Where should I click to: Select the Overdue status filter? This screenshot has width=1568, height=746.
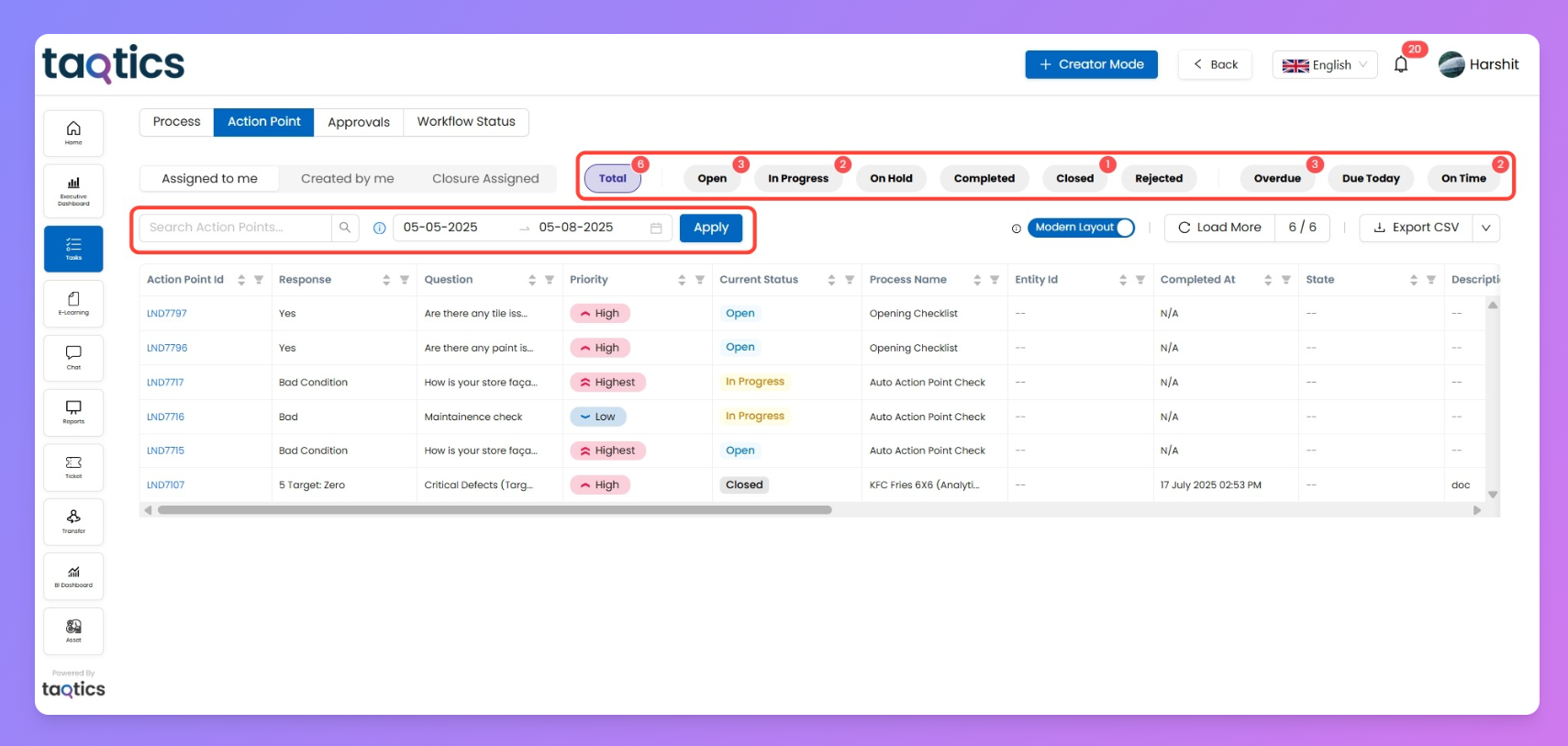click(x=1276, y=178)
